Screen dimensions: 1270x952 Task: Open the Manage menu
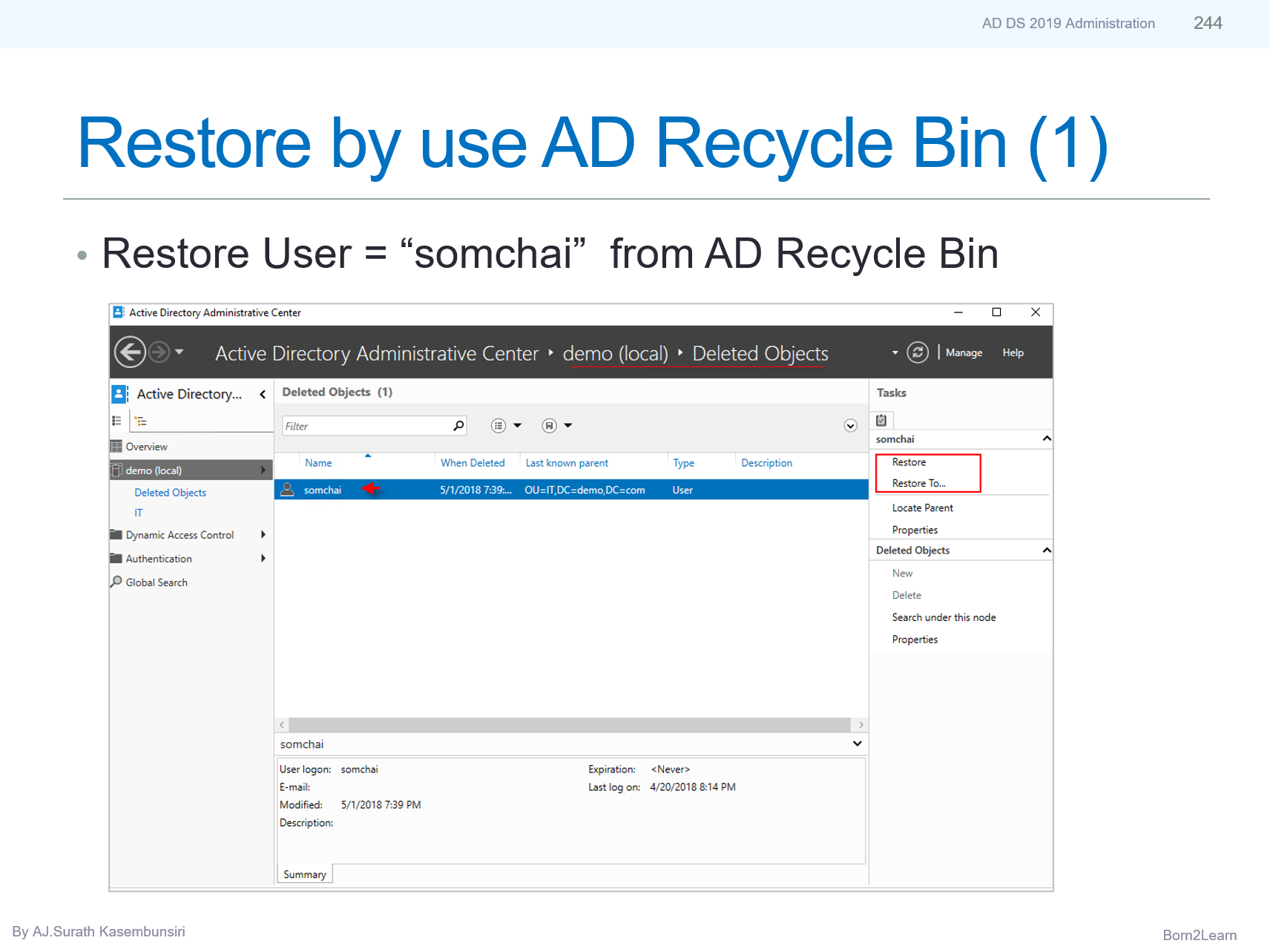tap(963, 352)
